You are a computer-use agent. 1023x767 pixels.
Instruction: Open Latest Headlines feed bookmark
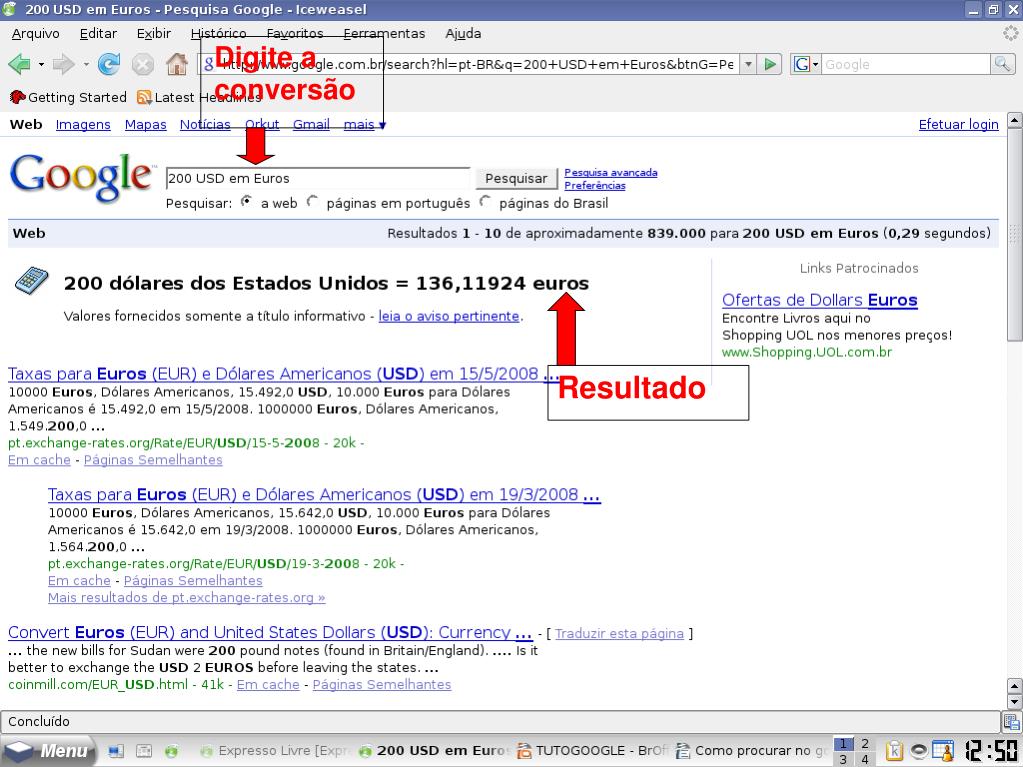[x=200, y=97]
